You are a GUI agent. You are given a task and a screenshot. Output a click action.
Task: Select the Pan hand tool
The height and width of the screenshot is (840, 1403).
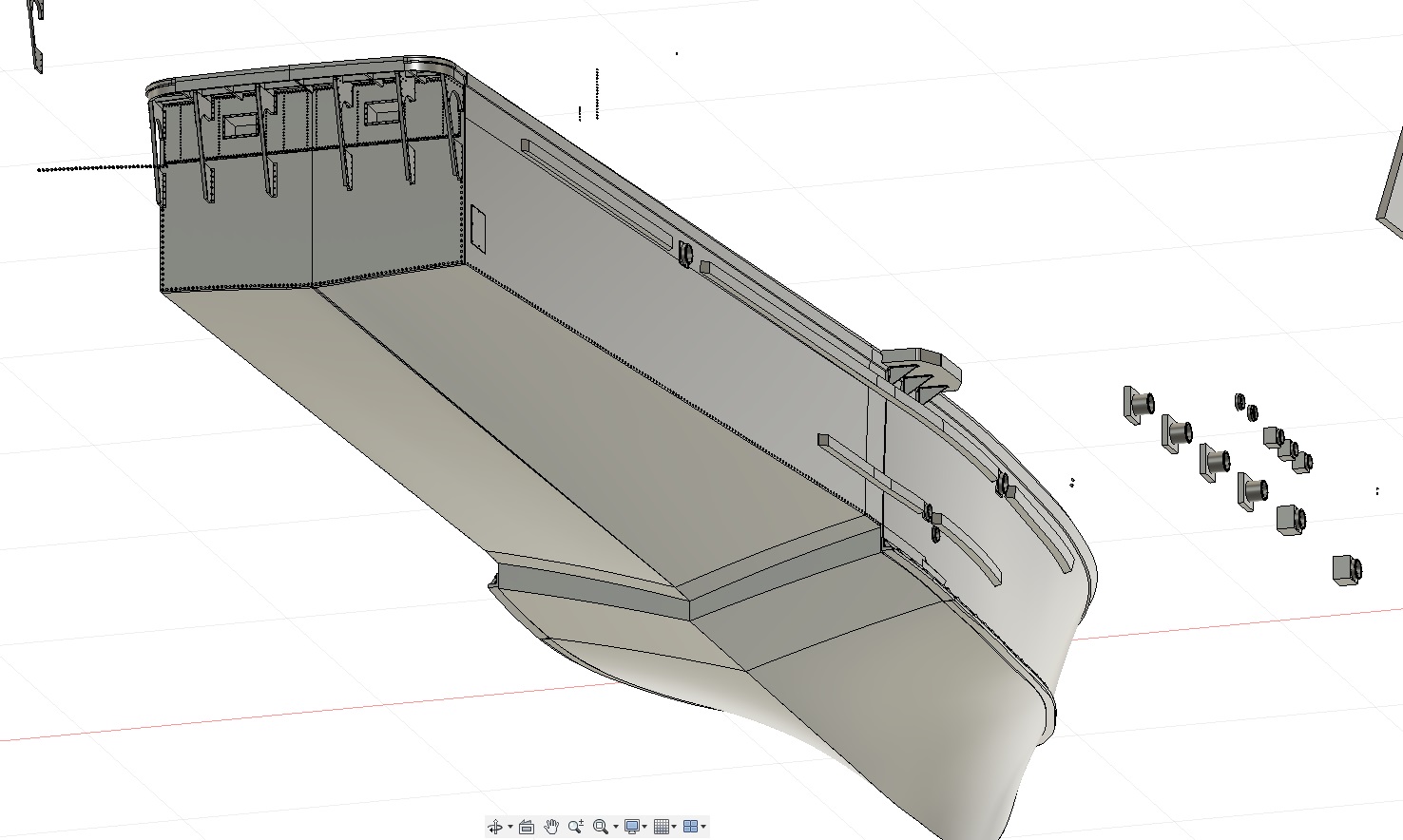(551, 827)
